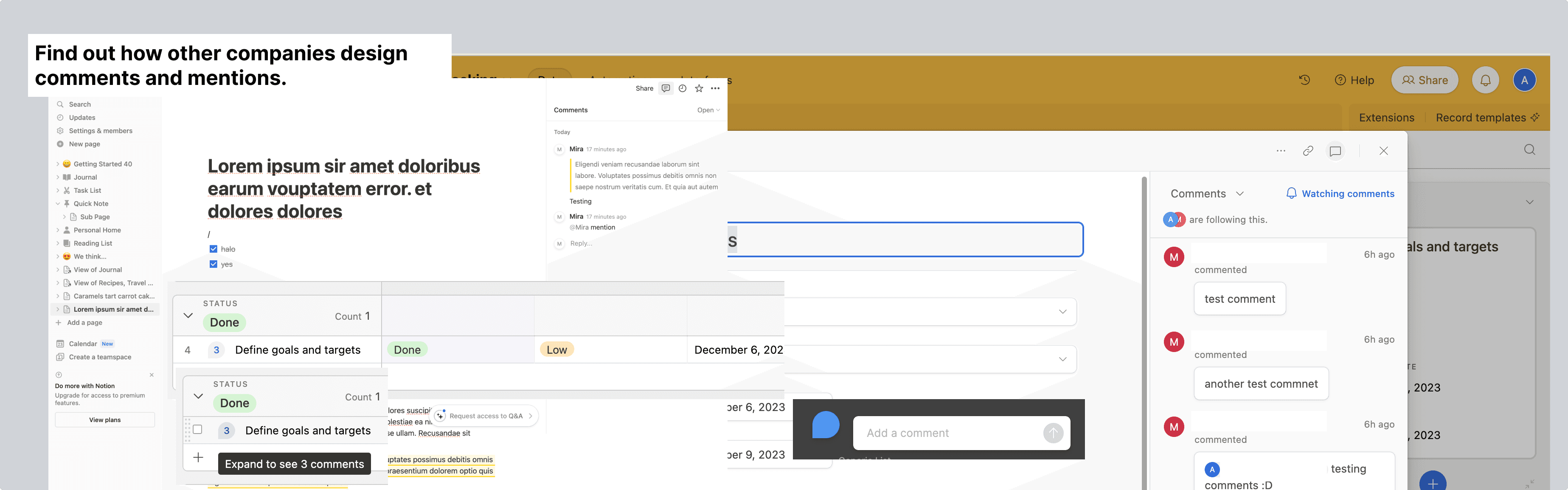The width and height of the screenshot is (1568, 490).
Task: Open account avatar A in Airtable
Action: pos(1524,80)
